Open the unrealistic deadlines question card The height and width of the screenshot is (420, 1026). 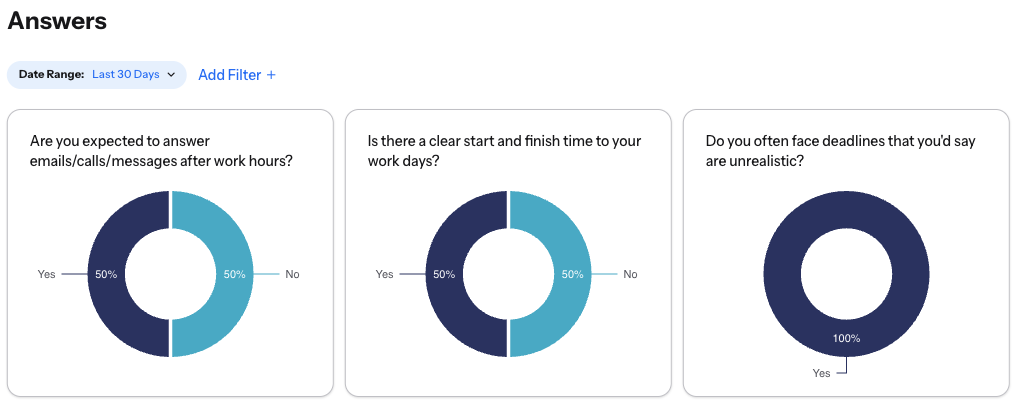846,253
